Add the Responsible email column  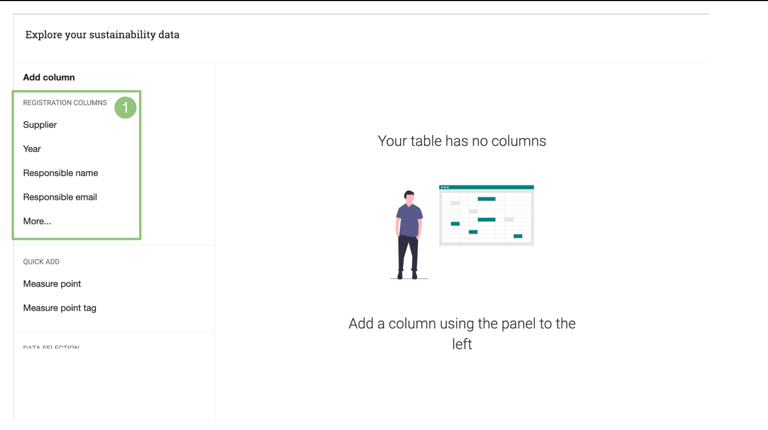coord(60,197)
